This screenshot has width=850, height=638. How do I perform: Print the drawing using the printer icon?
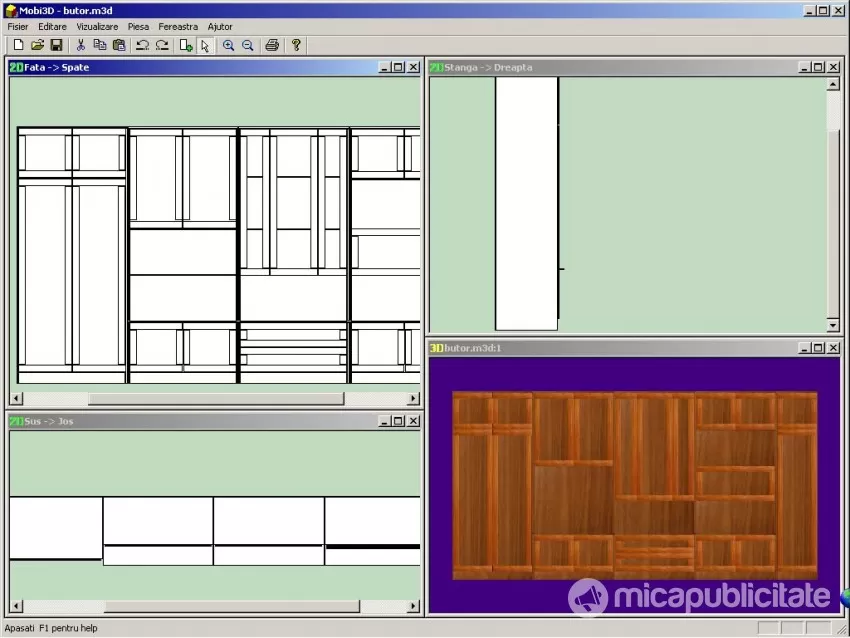[272, 45]
